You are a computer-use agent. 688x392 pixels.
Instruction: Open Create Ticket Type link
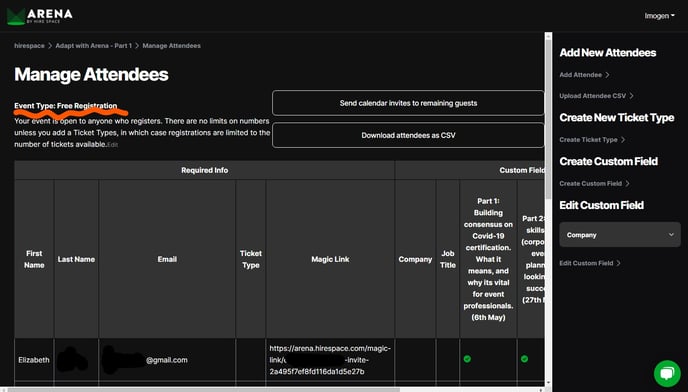coord(592,140)
